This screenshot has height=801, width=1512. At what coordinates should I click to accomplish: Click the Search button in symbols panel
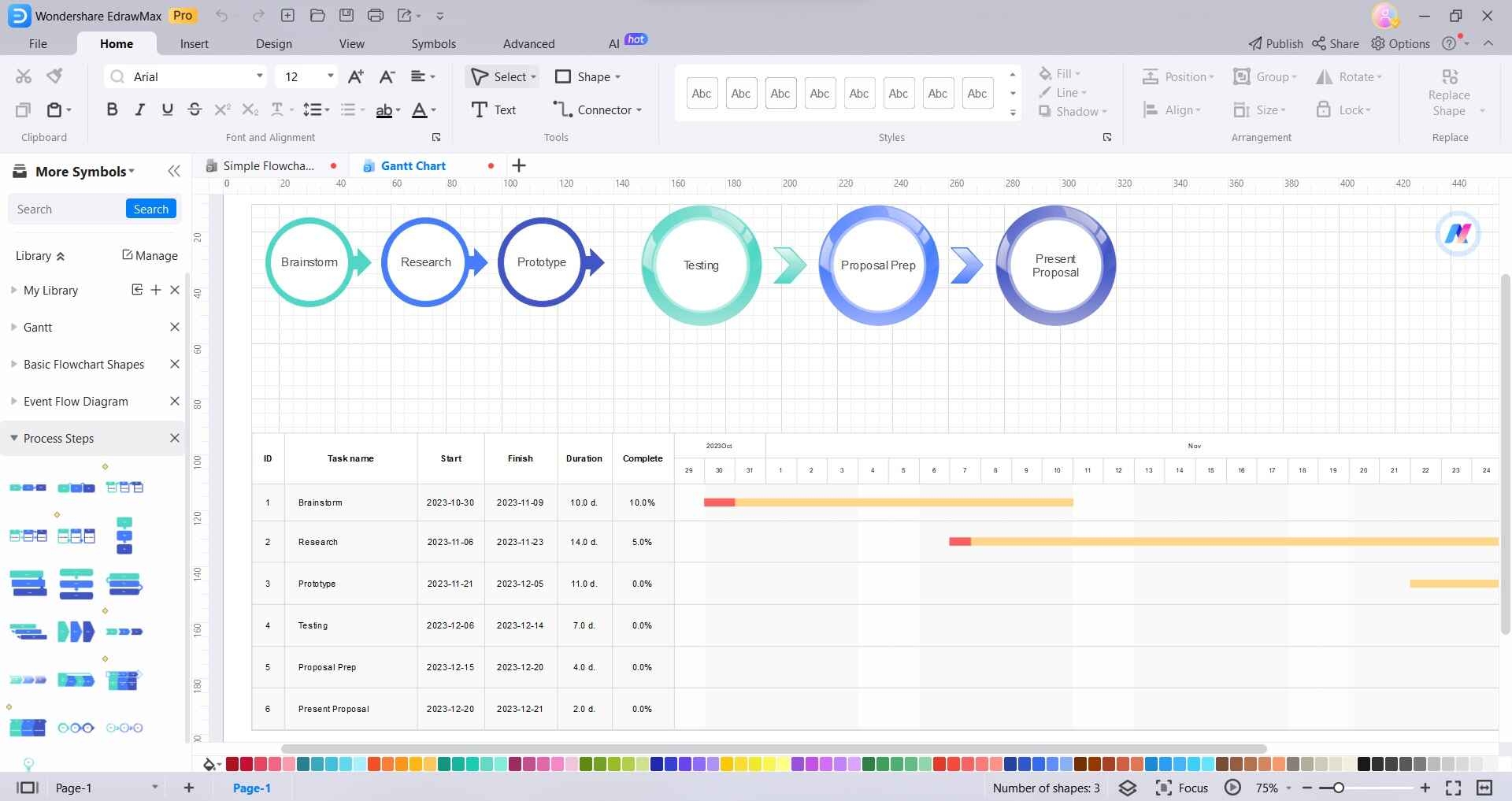click(x=150, y=209)
